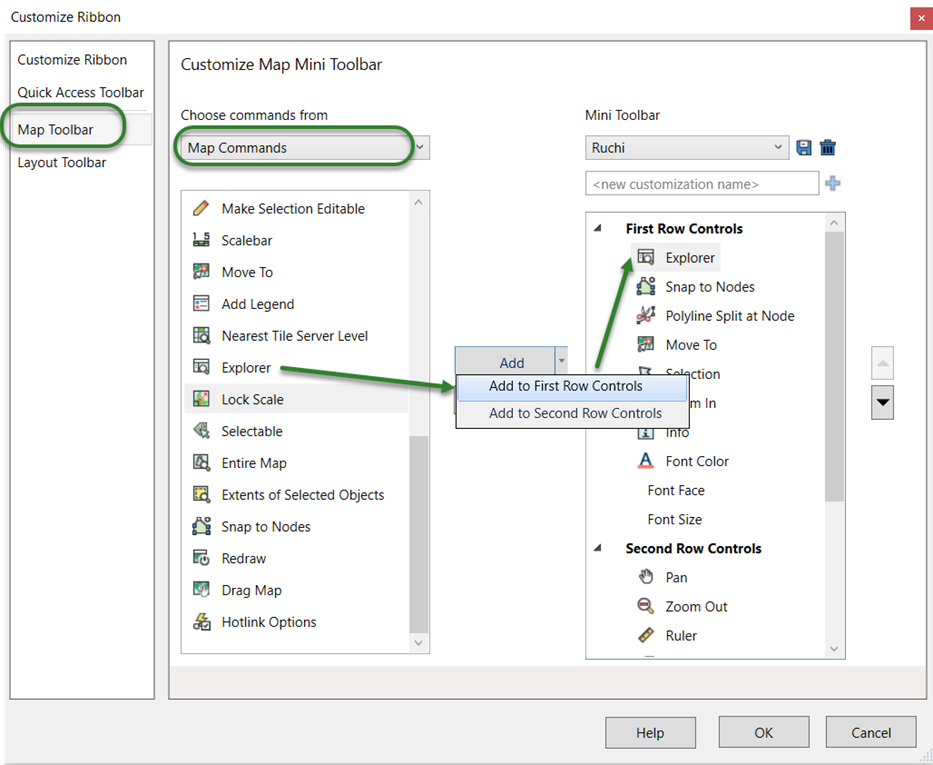Select the Drag Map icon
The image size is (933, 765).
pyautogui.click(x=202, y=590)
